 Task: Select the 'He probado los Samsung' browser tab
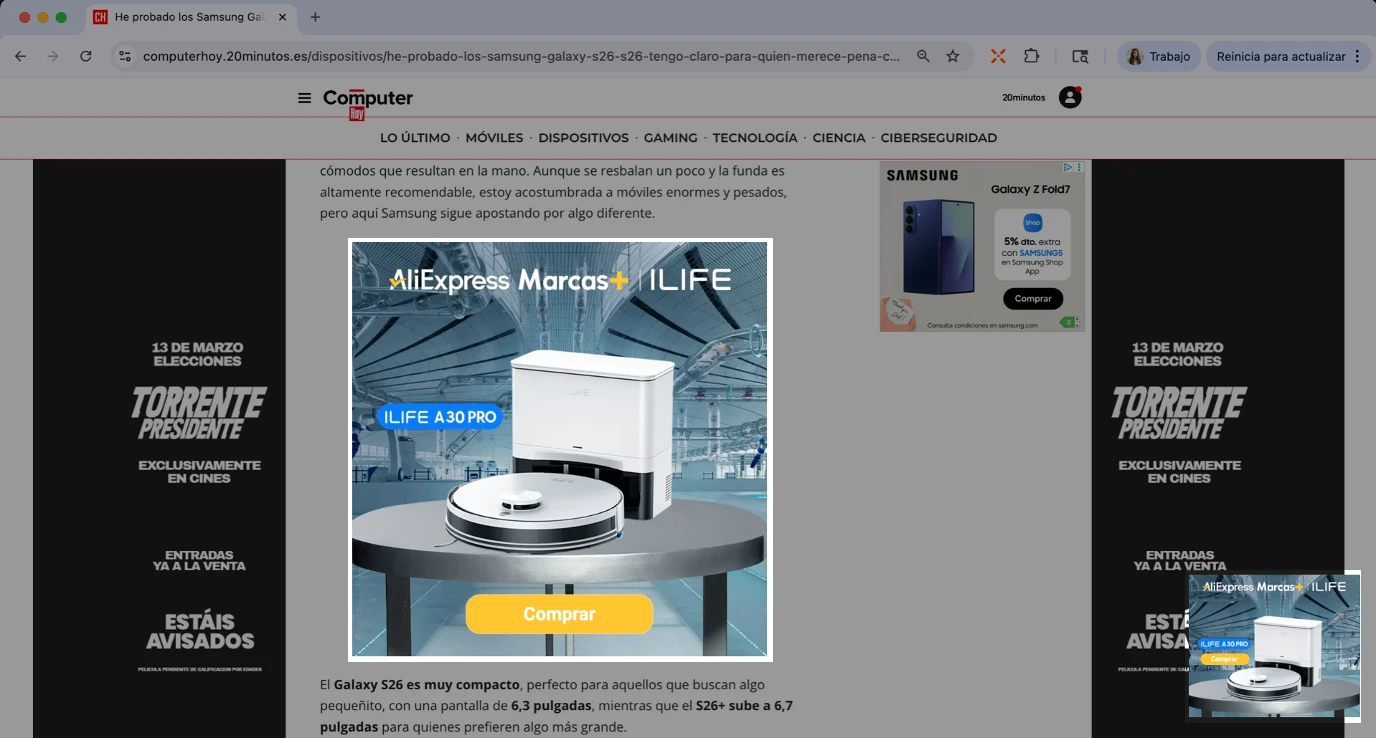(x=190, y=17)
